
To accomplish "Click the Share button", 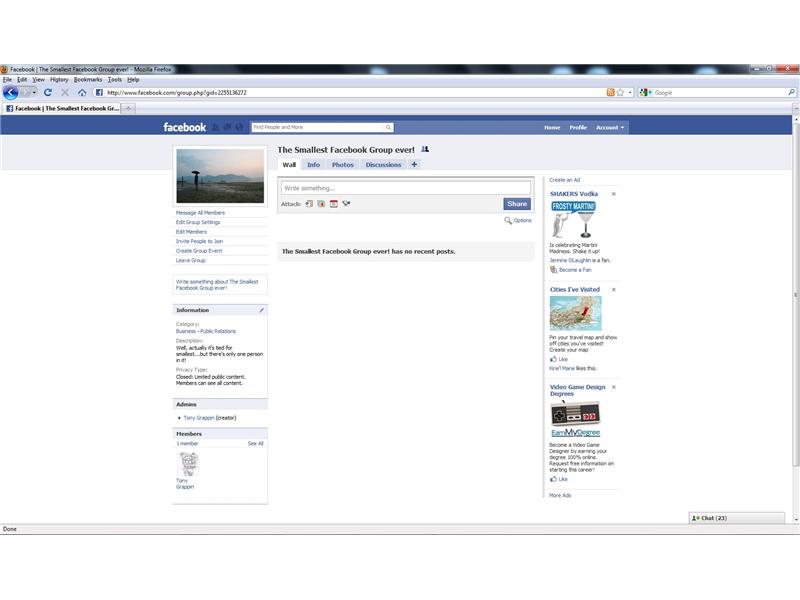I will point(517,204).
